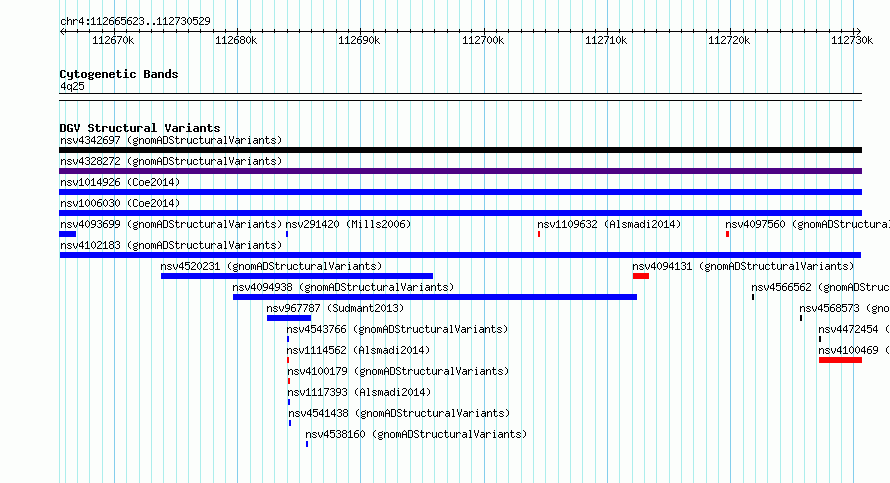Open the nsv4541438 label link

400,413
